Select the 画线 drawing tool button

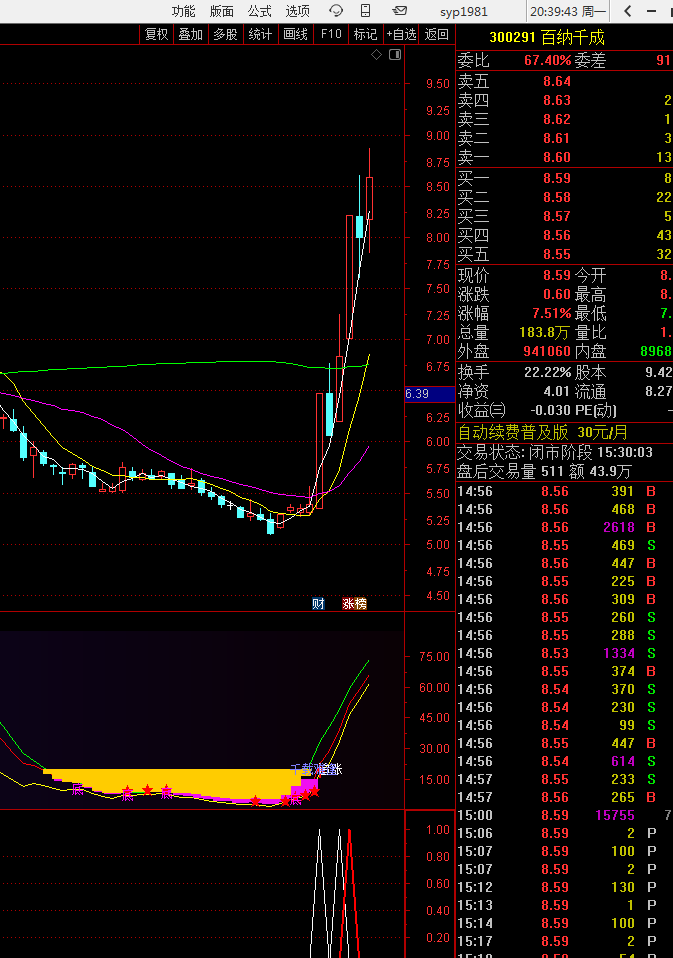(x=296, y=34)
